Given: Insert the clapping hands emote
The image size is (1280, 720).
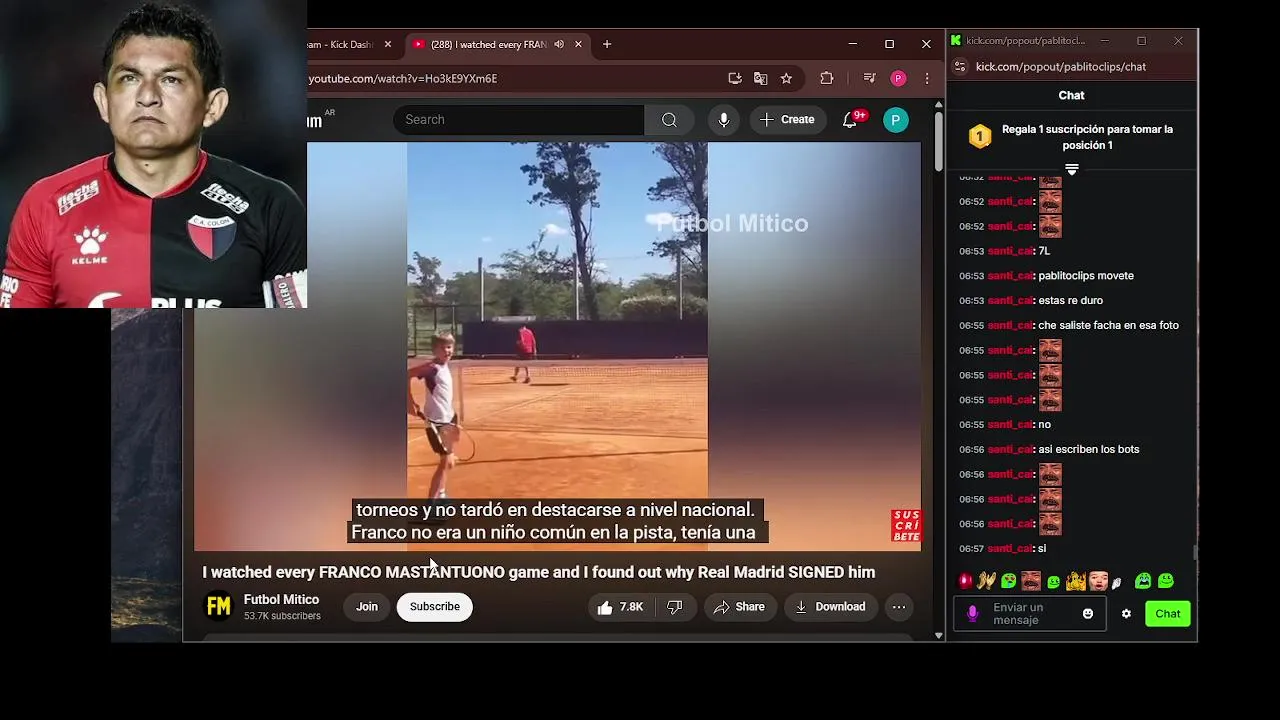Looking at the screenshot, I should (987, 581).
